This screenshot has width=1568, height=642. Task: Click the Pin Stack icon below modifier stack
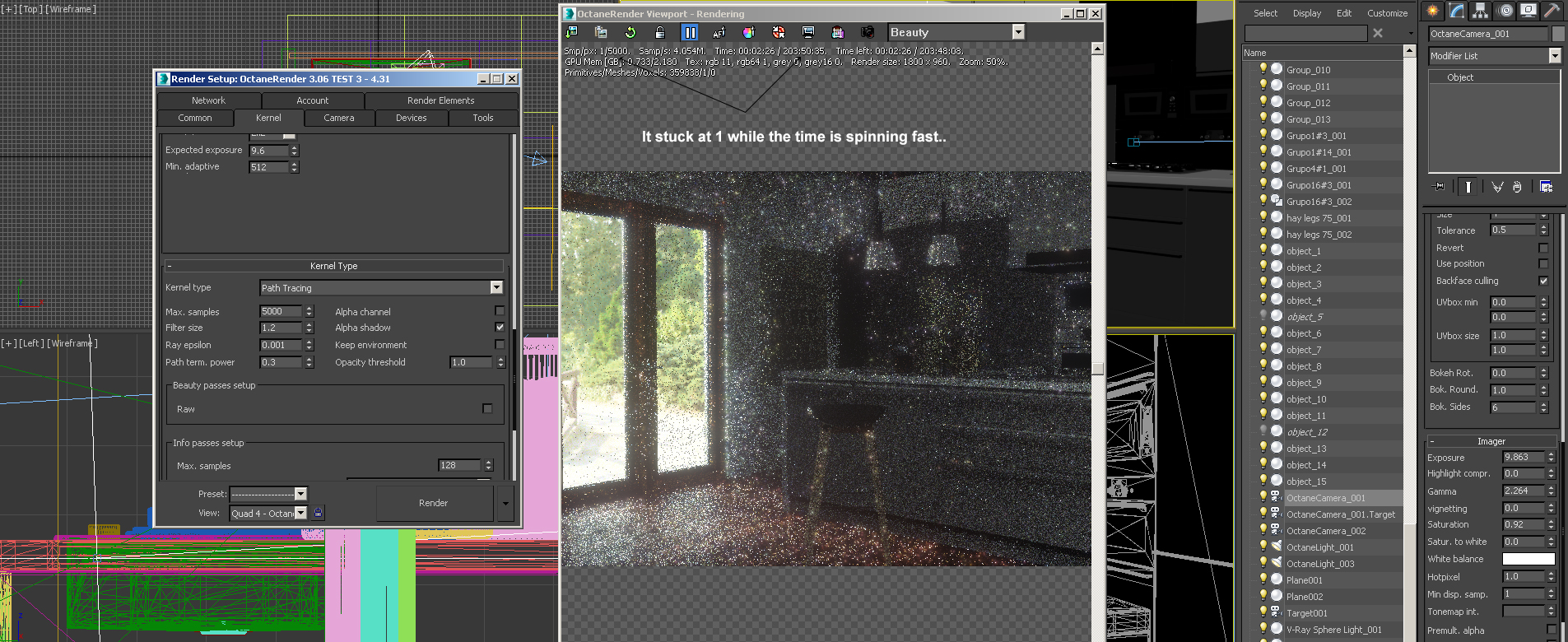point(1440,187)
